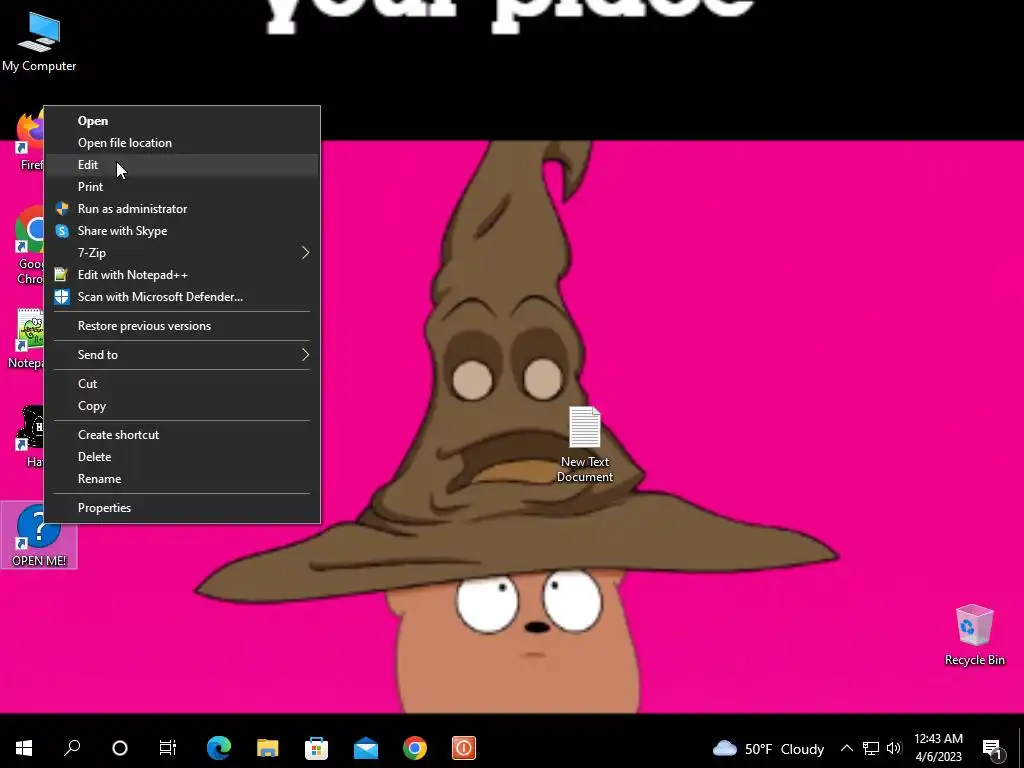
Task: Choose Create shortcut
Action: point(182,435)
